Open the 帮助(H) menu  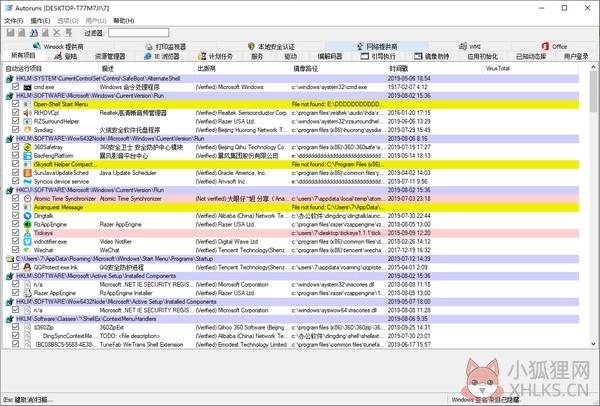124,21
